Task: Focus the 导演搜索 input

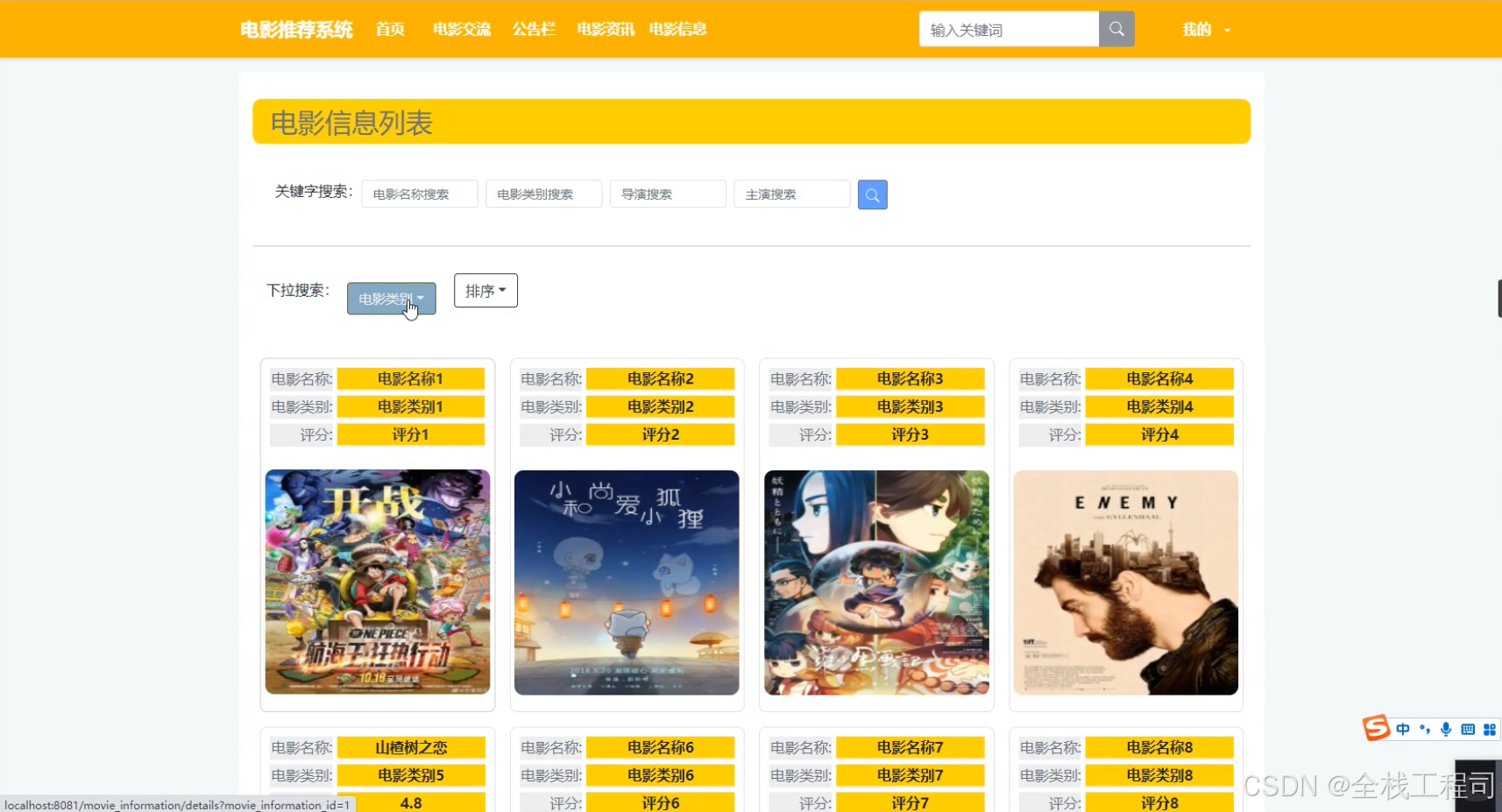Action: click(x=668, y=194)
